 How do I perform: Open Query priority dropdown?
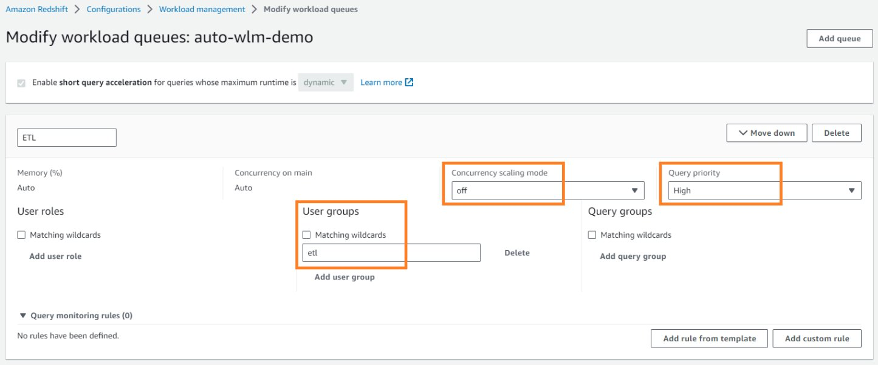click(765, 191)
